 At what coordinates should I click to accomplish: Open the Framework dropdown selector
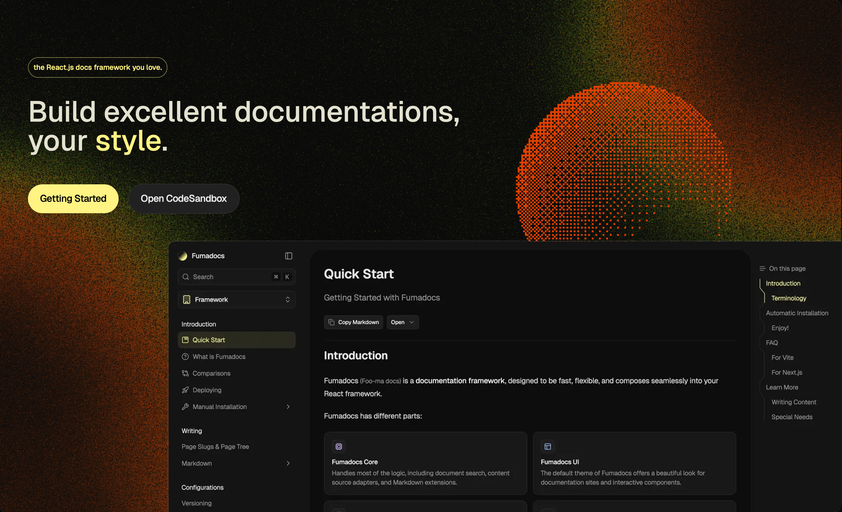[236, 300]
